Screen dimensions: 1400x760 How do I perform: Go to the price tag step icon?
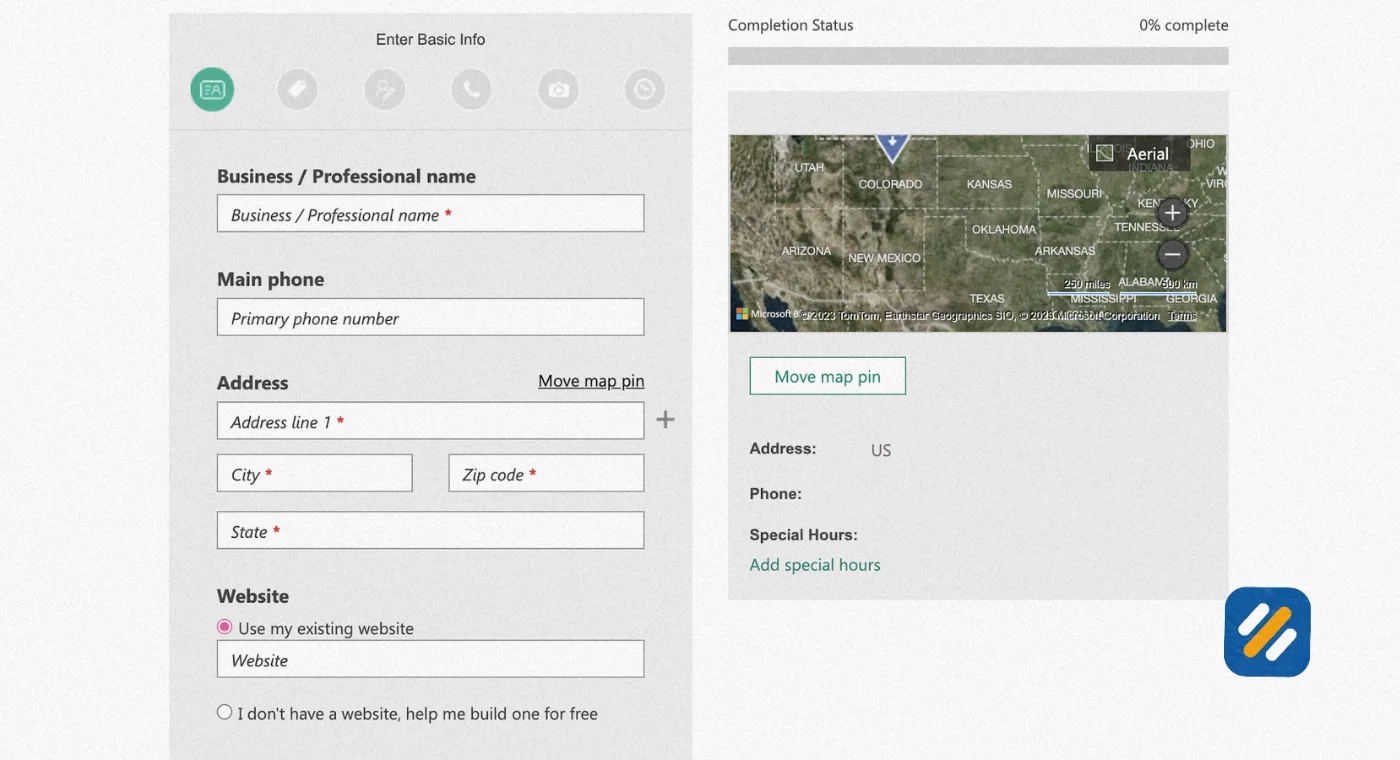pyautogui.click(x=297, y=90)
